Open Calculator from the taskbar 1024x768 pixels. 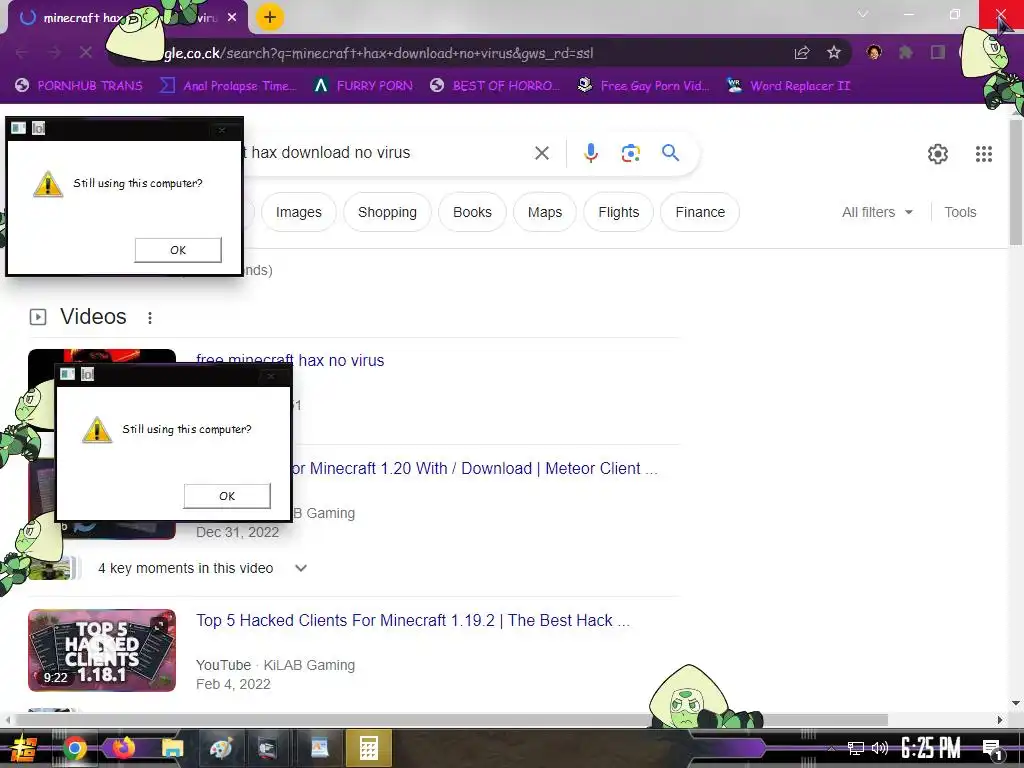(x=368, y=748)
